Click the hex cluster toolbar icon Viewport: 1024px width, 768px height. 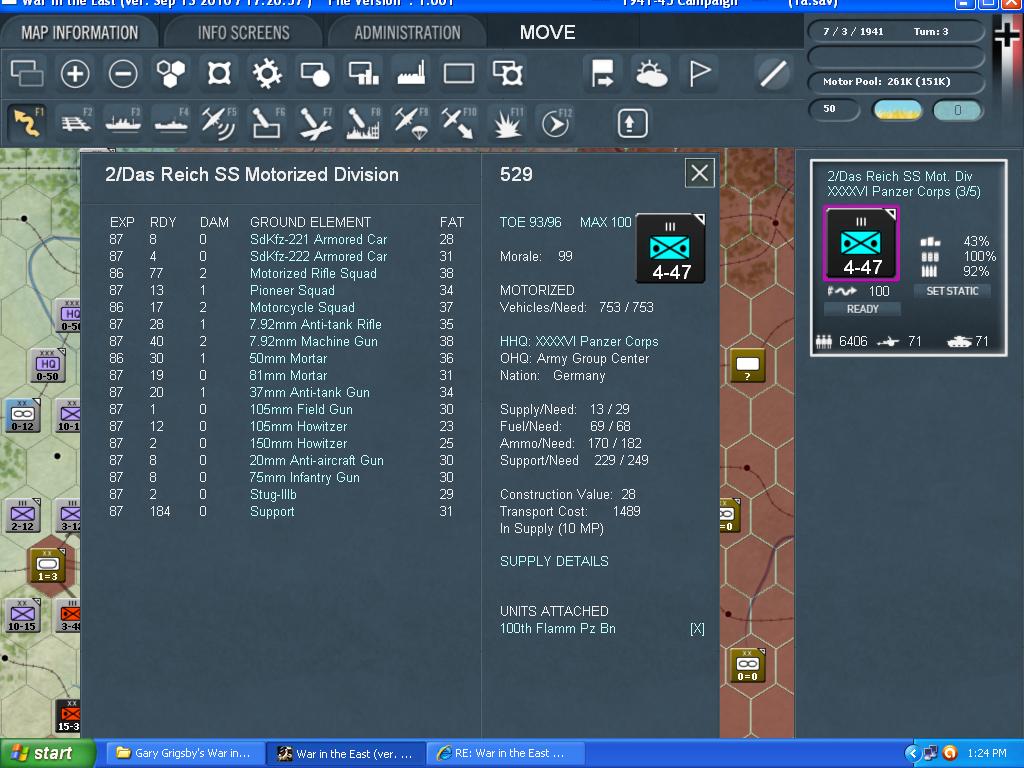coord(171,73)
